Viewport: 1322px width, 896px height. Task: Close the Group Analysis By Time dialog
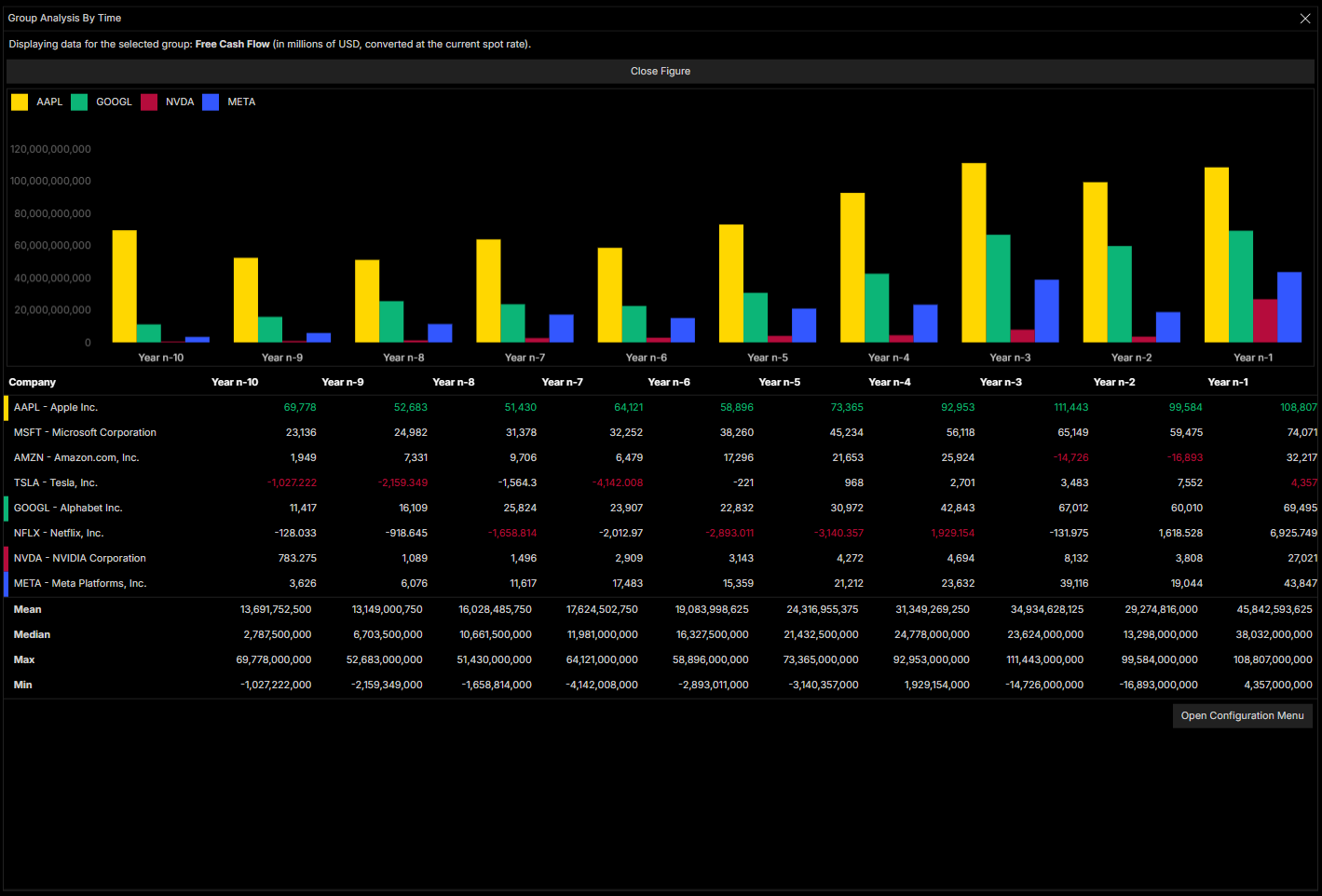click(1305, 19)
